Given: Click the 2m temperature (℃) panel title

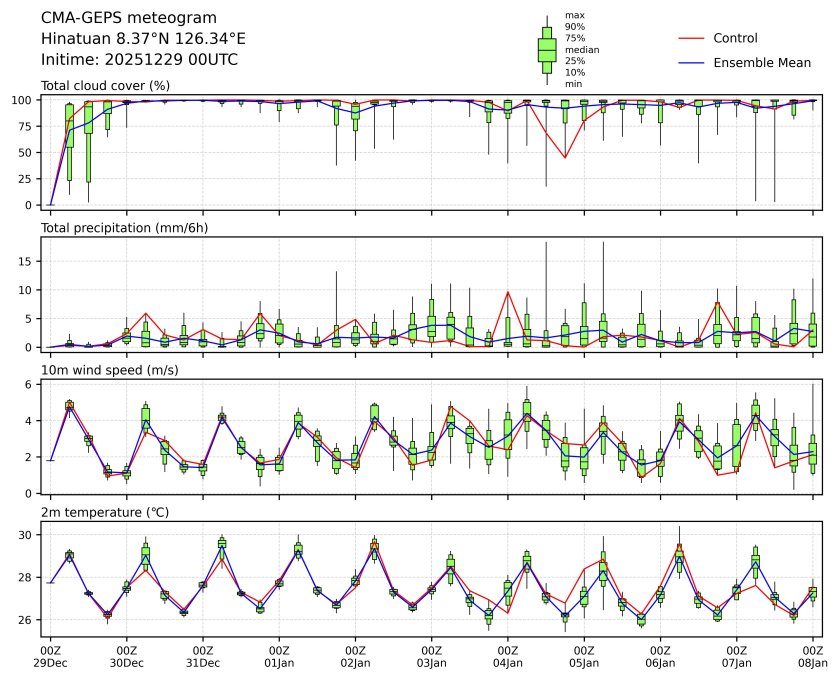Looking at the screenshot, I should pos(106,513).
